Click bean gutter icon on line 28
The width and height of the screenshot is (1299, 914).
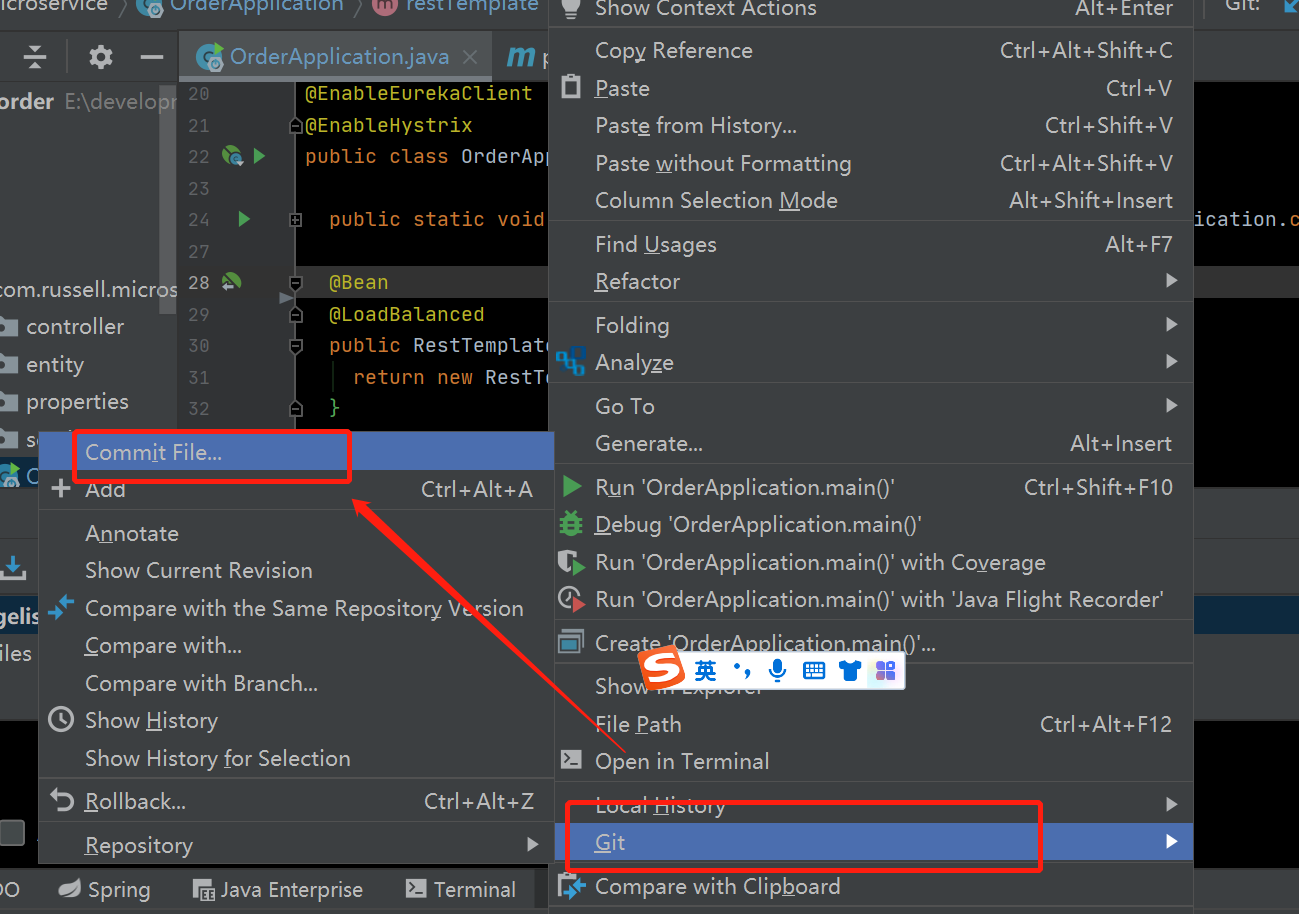[x=231, y=282]
